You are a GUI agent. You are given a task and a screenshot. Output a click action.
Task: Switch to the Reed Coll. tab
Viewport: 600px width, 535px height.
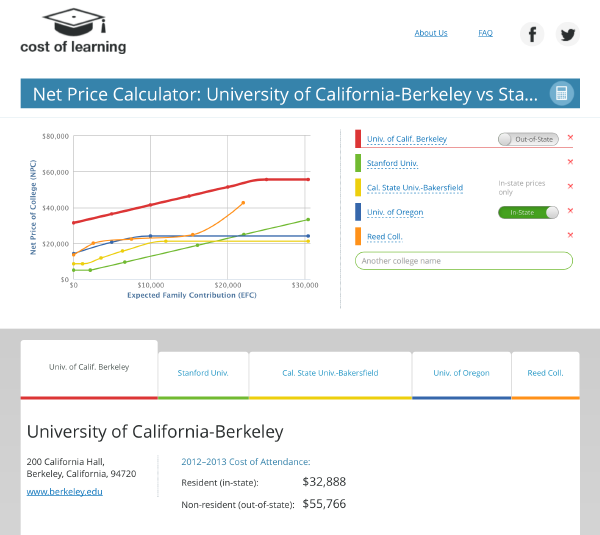point(545,373)
